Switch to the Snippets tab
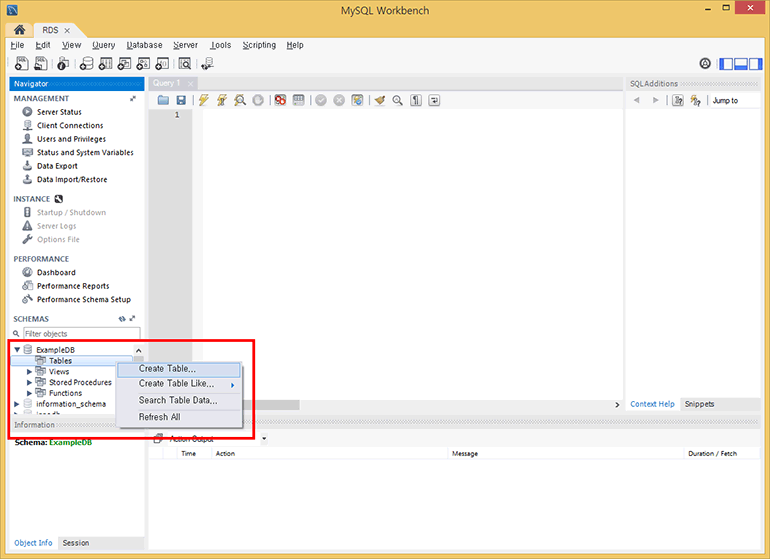 [x=699, y=404]
